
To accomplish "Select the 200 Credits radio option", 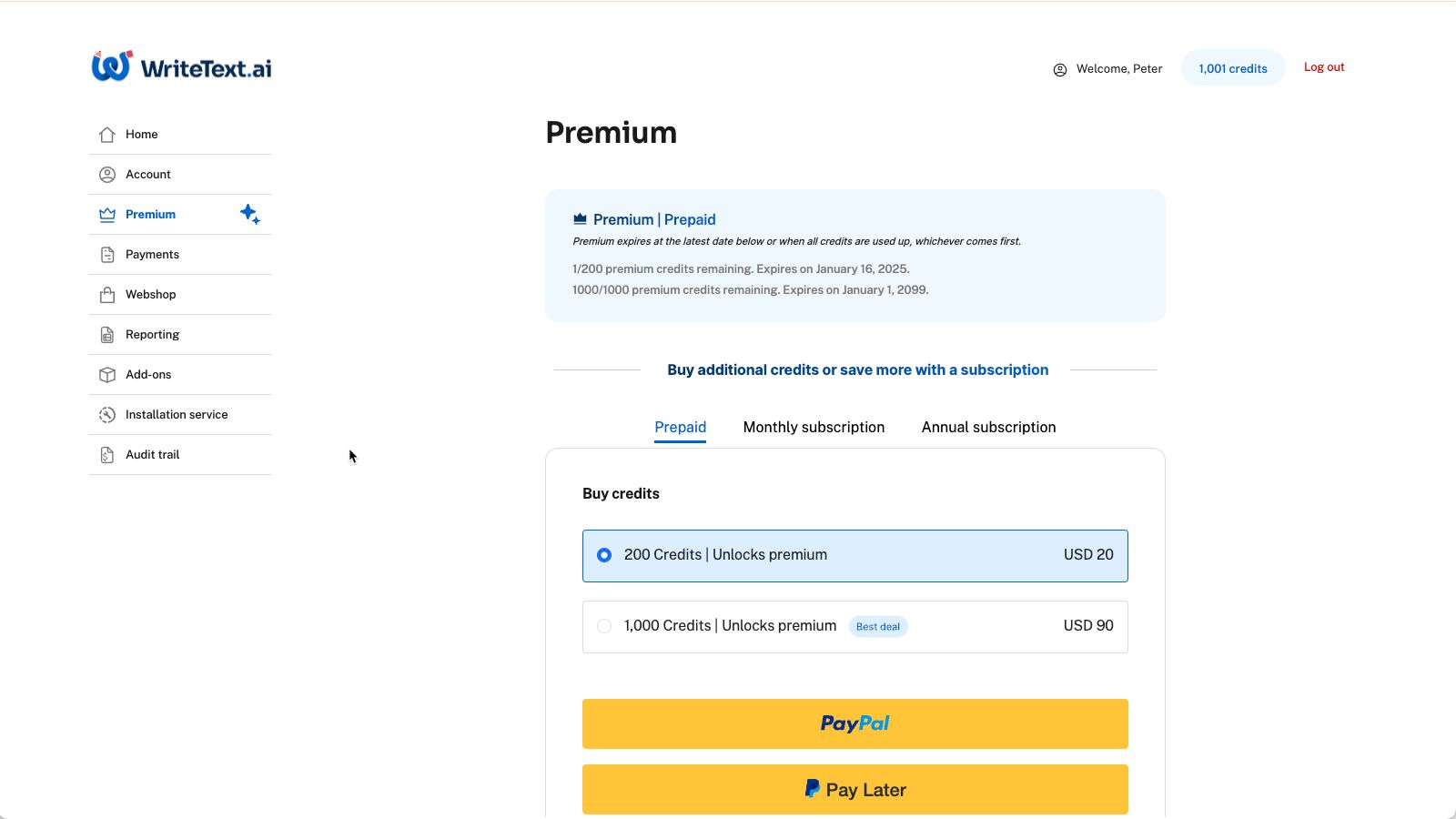I will [604, 555].
